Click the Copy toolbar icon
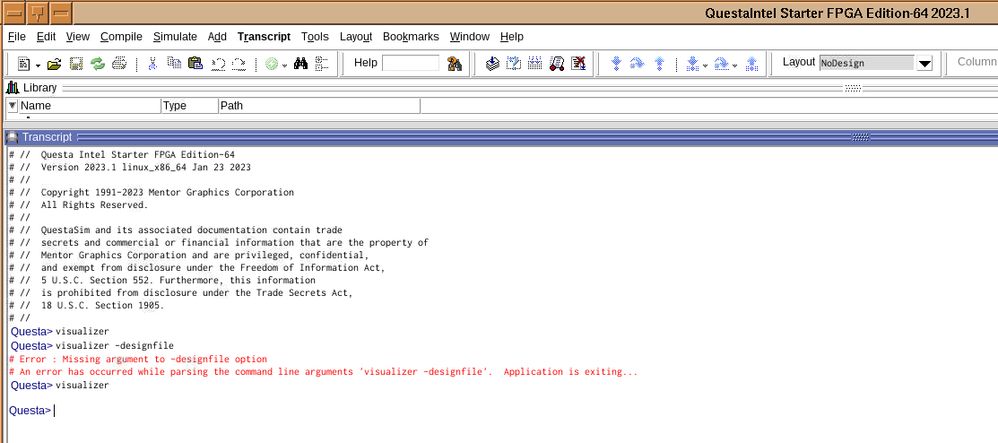Screen dimensions: 998x443 [x=174, y=64]
